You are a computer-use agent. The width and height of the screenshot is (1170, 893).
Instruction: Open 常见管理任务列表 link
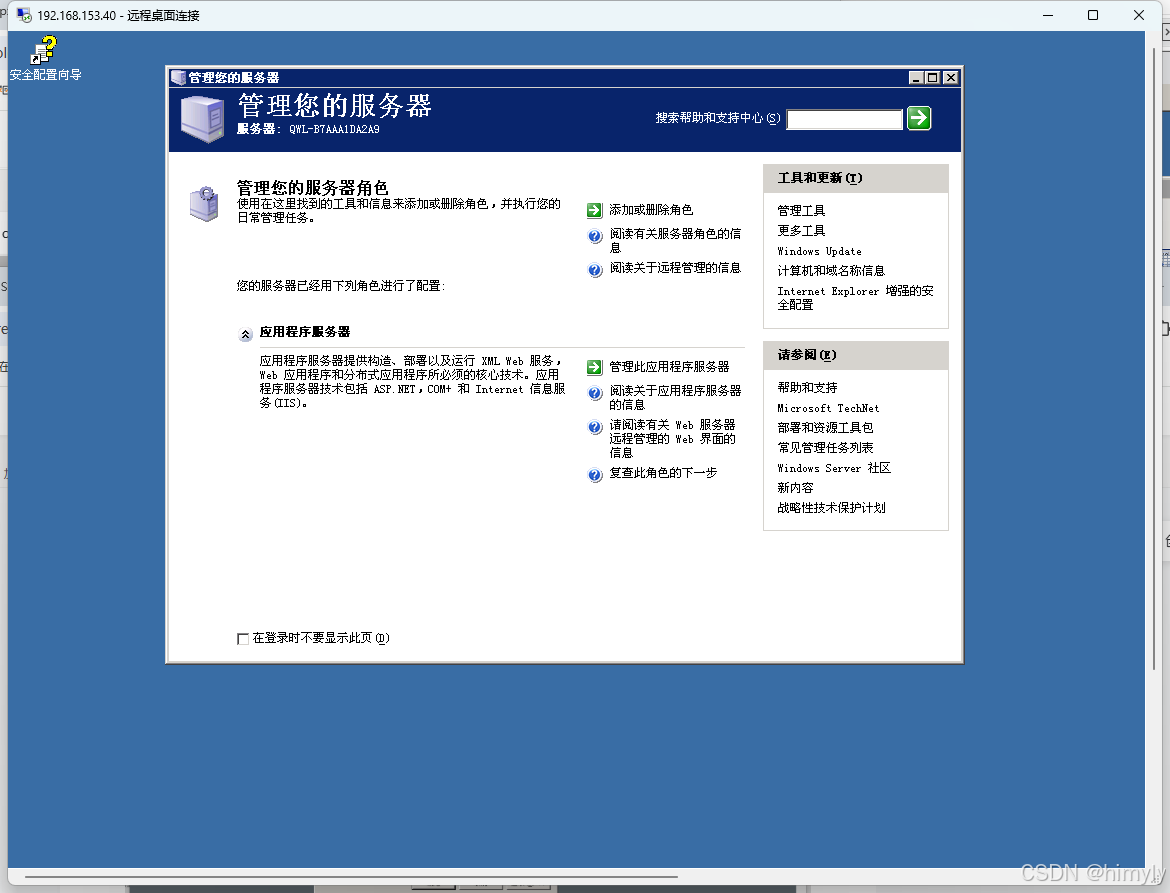pyautogui.click(x=825, y=448)
